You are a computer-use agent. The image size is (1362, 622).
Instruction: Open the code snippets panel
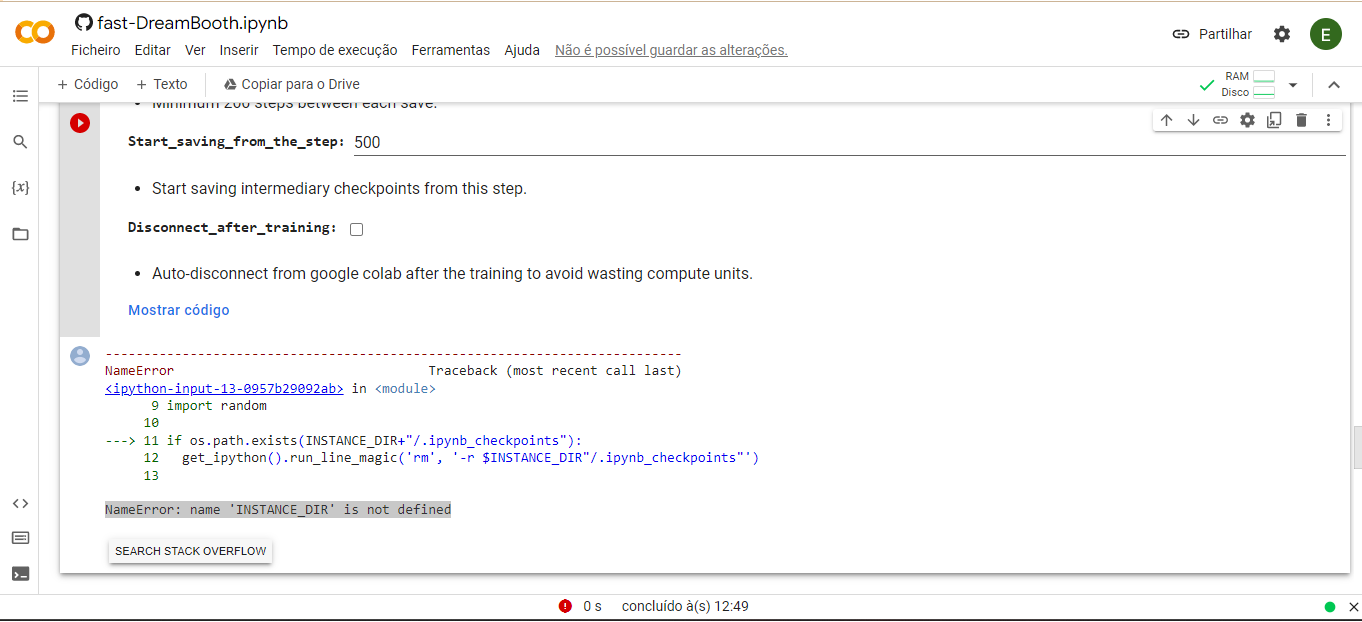point(20,503)
